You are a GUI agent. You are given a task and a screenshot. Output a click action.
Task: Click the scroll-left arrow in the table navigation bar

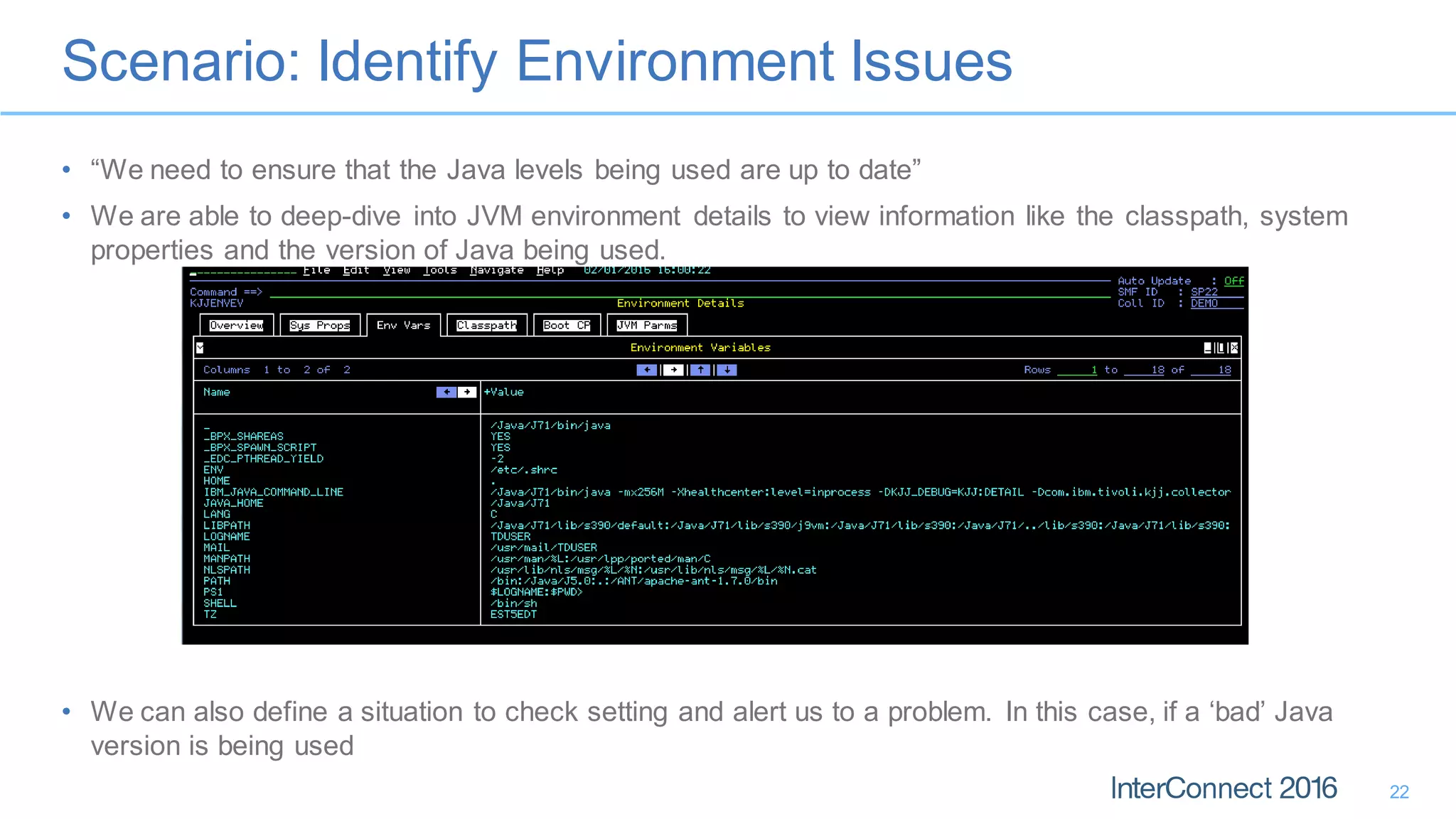coord(647,370)
